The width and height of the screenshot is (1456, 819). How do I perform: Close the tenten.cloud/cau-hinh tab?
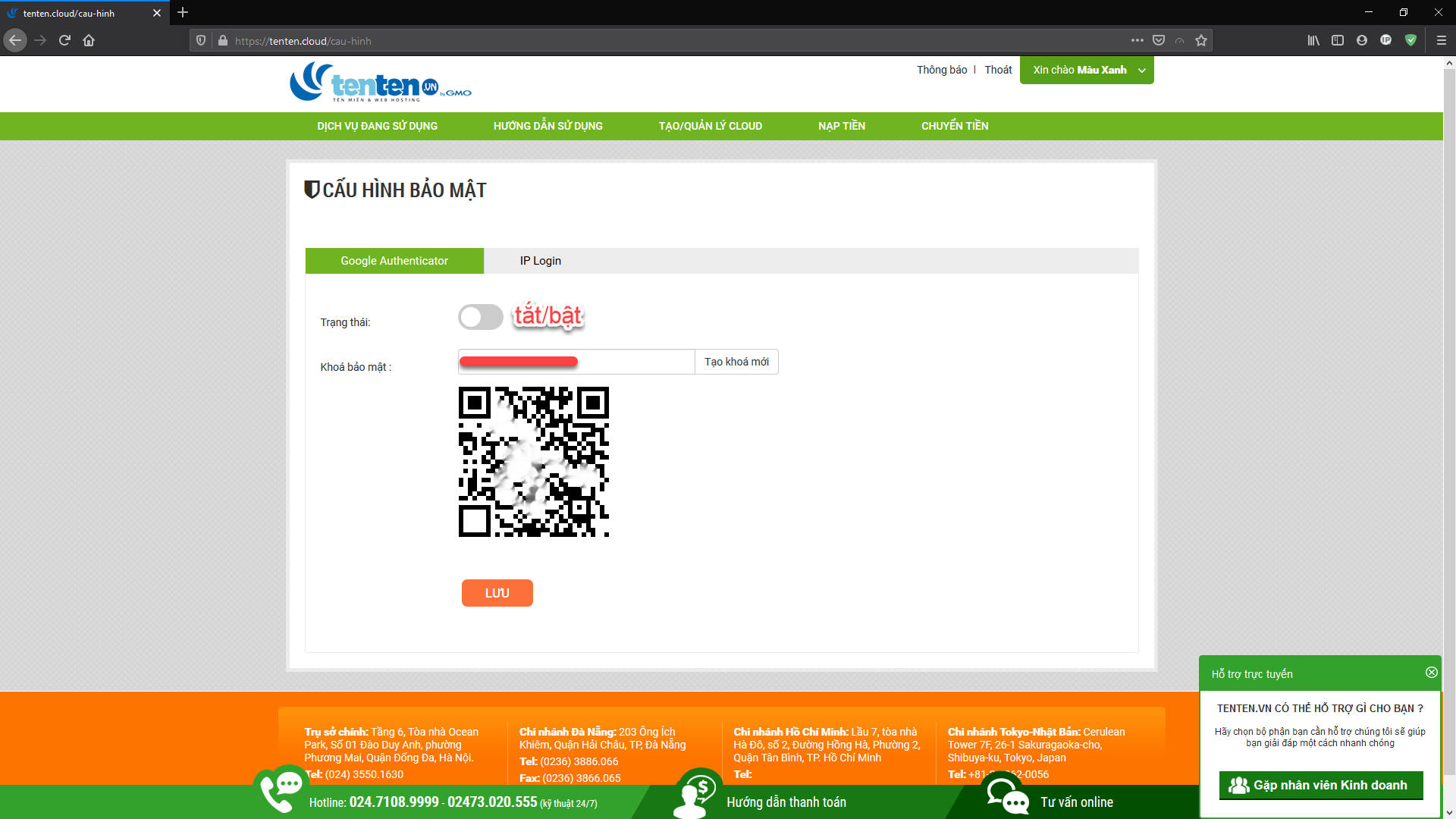point(157,13)
